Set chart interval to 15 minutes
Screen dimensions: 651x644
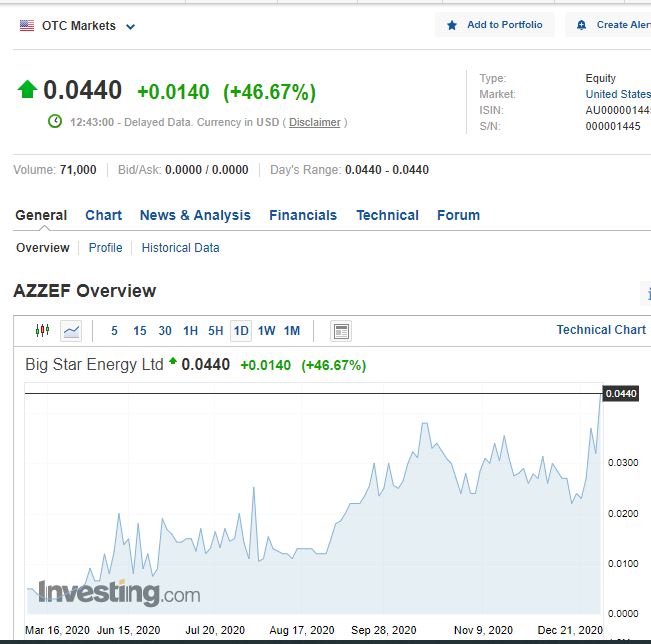point(140,331)
